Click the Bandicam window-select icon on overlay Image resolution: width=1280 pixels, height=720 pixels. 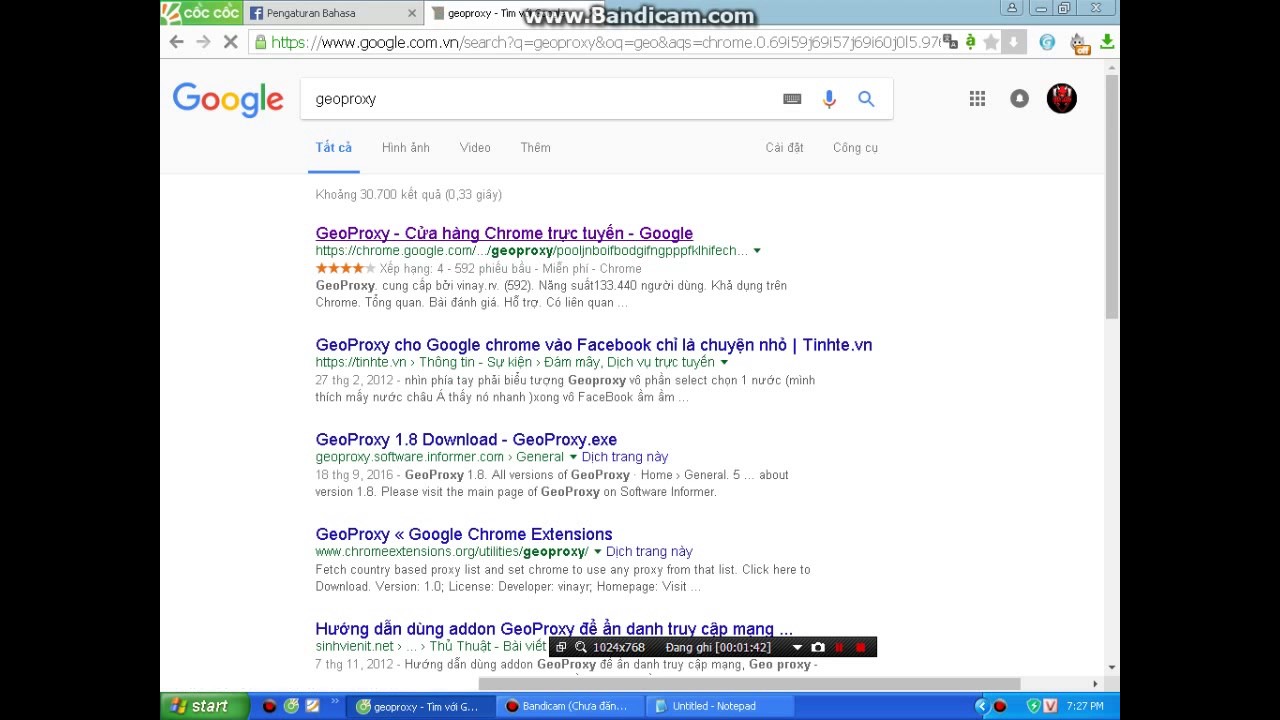point(561,647)
